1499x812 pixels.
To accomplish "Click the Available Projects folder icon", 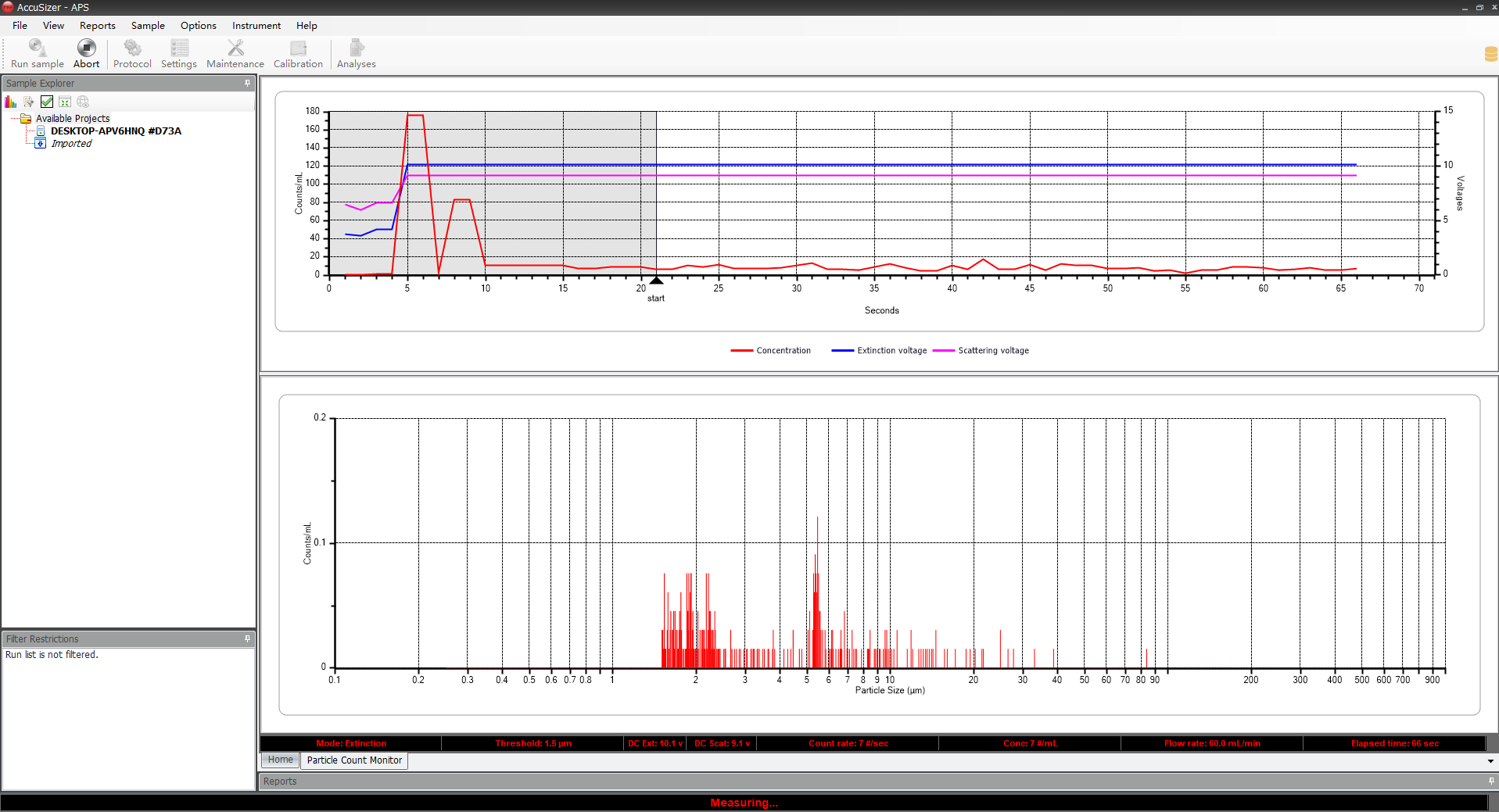I will click(26, 119).
